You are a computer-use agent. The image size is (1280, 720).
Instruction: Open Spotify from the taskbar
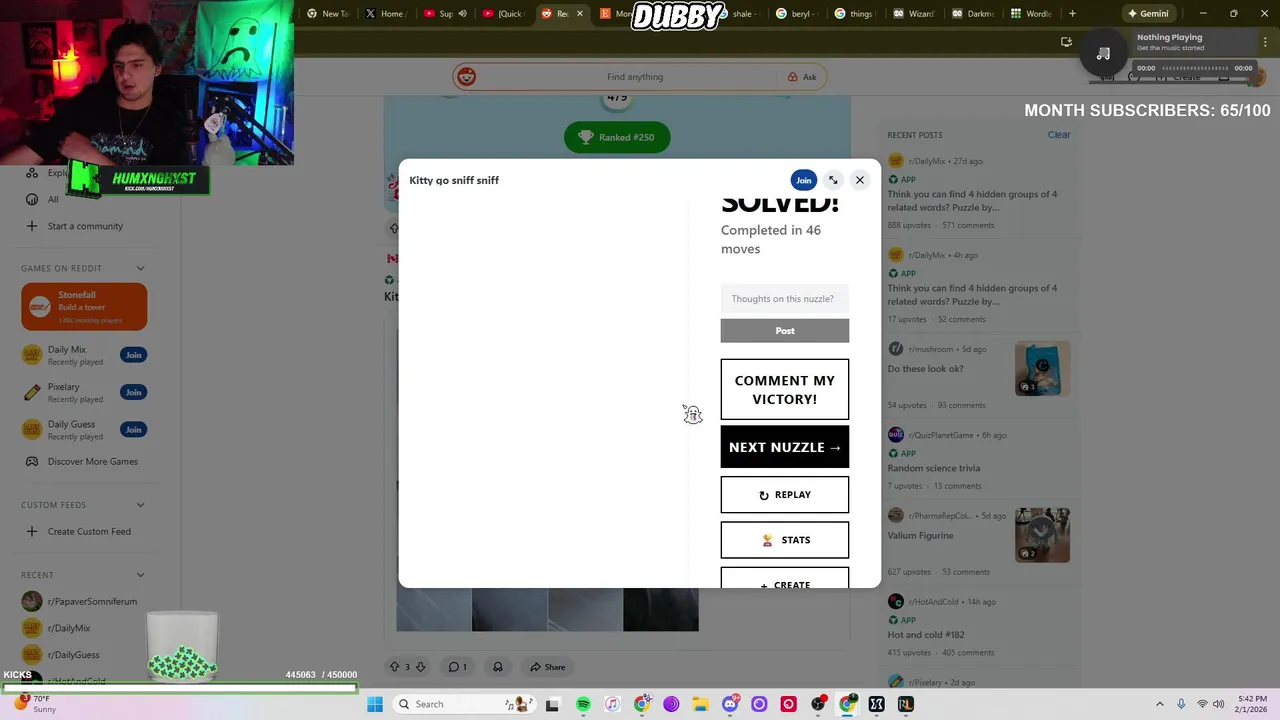point(583,704)
